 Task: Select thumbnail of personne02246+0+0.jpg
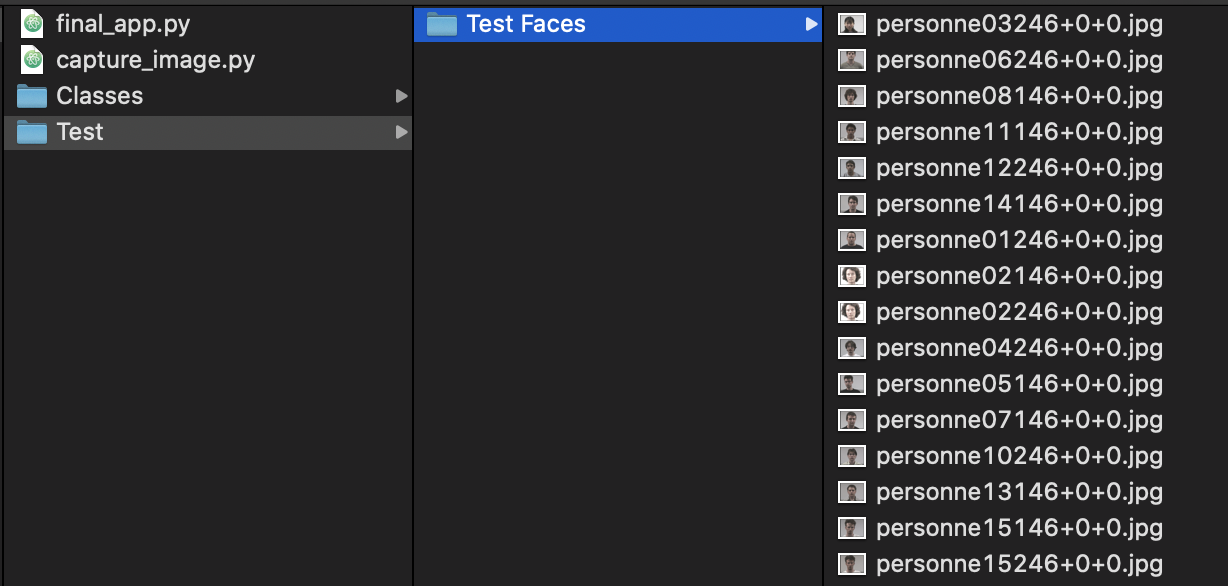coord(851,312)
